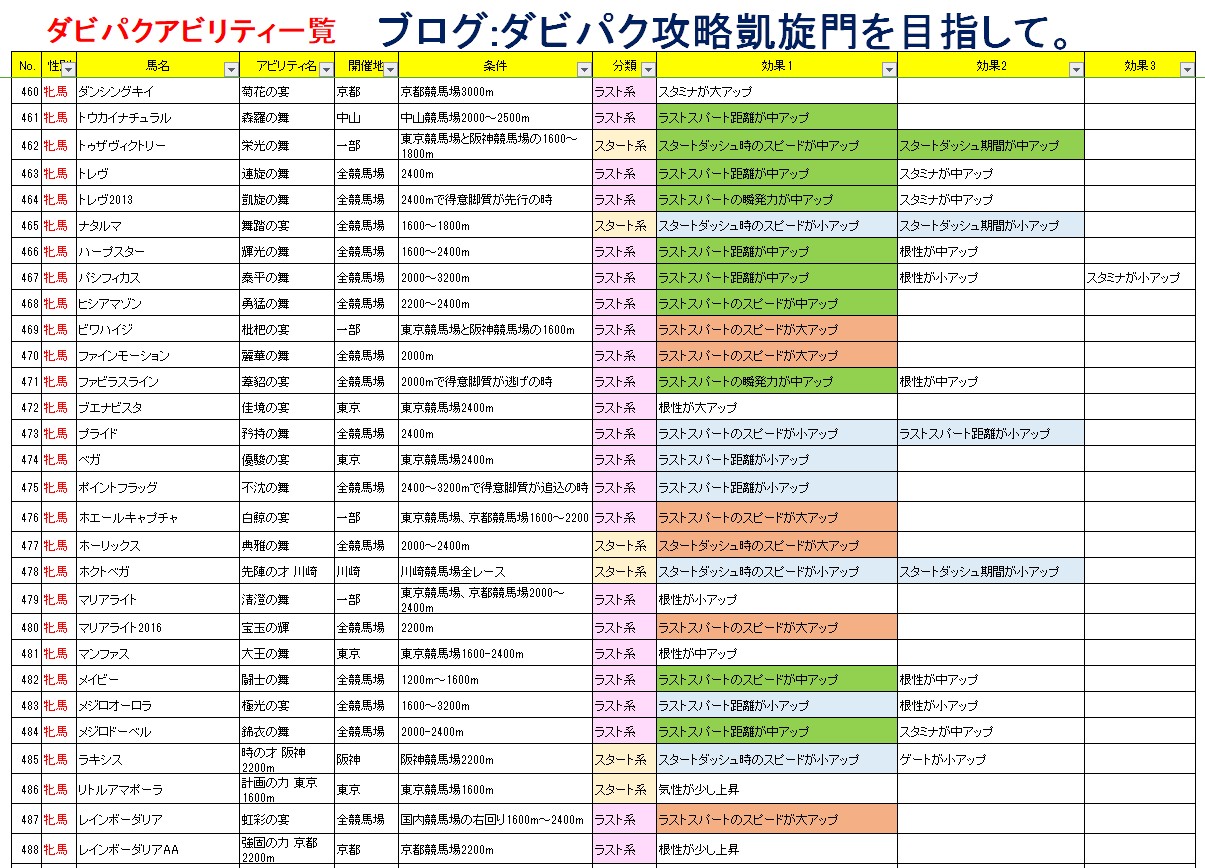1205x868 pixels.
Task: Select 効果1 cell スタミナが大アップ in row 460
Action: (776, 91)
